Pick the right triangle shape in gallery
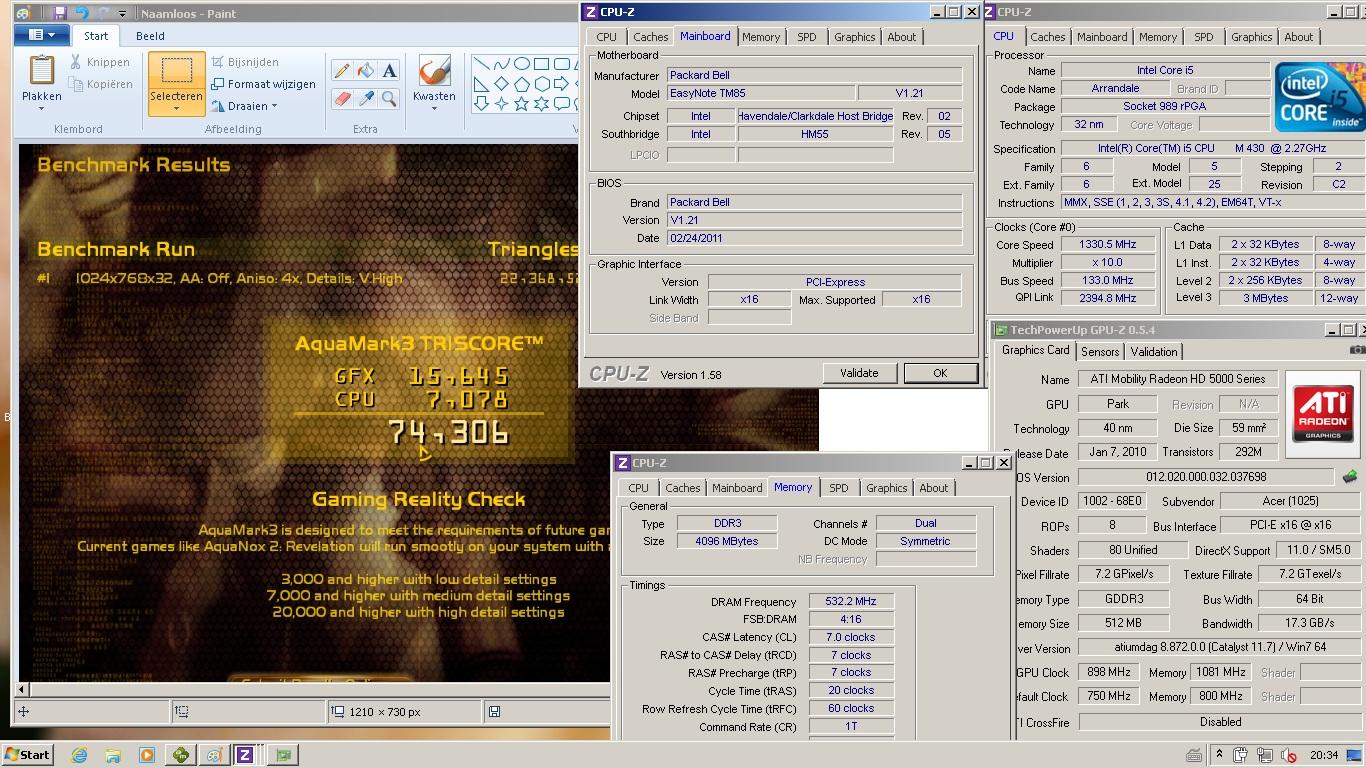The width and height of the screenshot is (1366, 768). pos(482,84)
